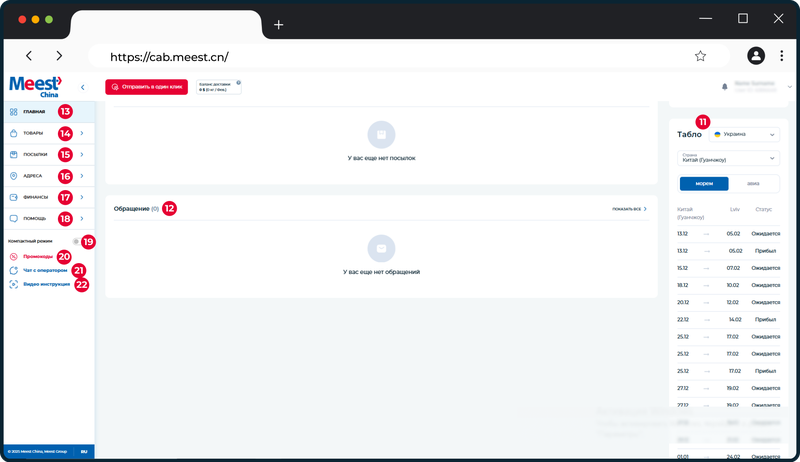Click the Промокоды percent icon
The image size is (800, 462).
coord(14,256)
